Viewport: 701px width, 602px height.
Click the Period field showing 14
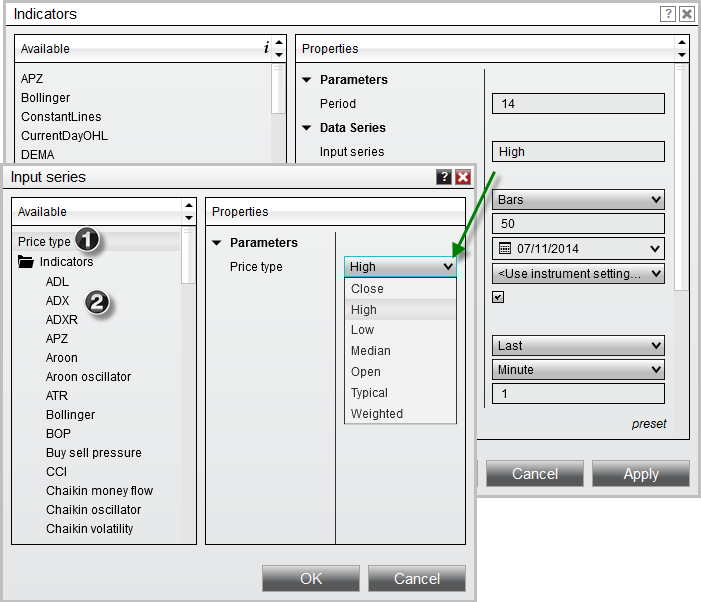click(x=578, y=104)
